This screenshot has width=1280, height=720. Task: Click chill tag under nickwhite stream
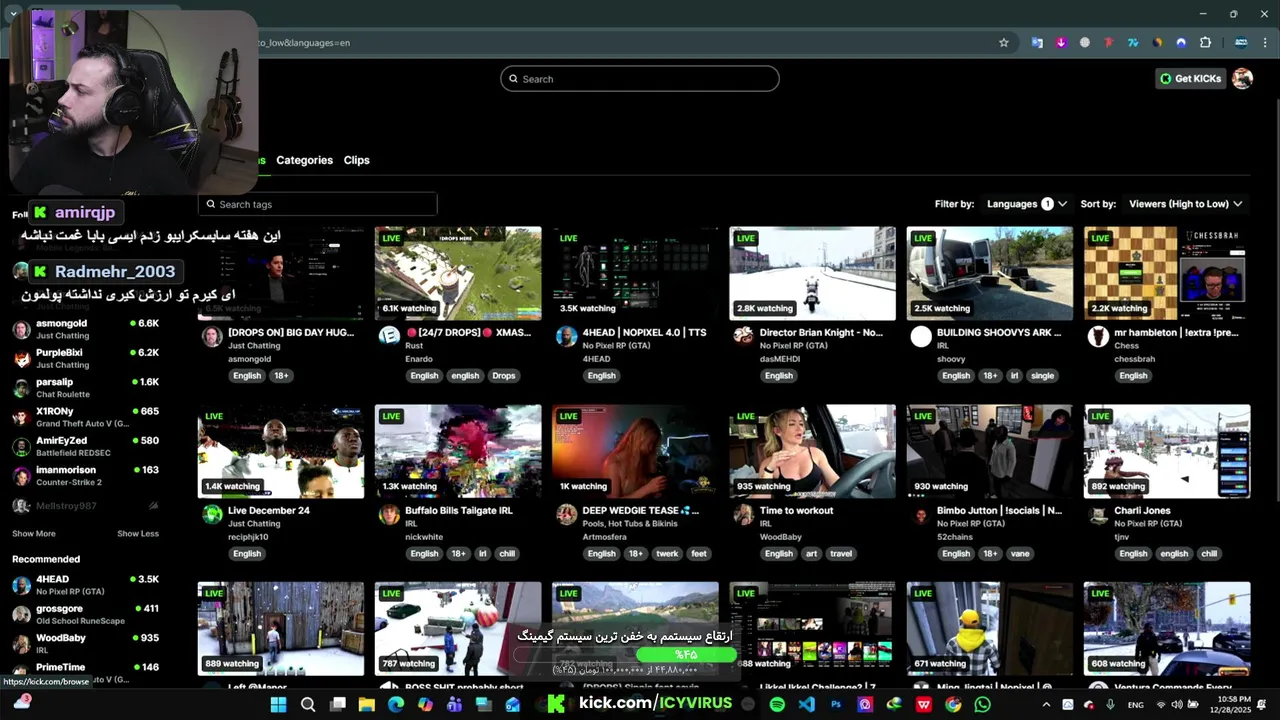point(507,553)
